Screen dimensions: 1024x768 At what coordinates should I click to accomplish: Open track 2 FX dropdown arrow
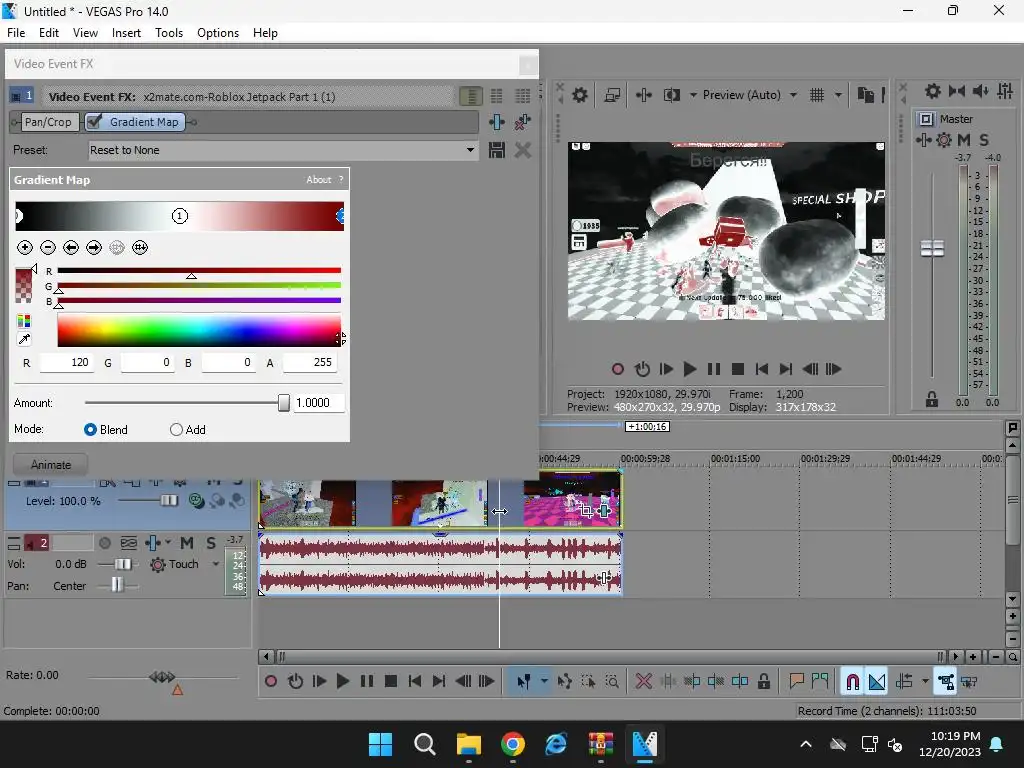coord(168,543)
